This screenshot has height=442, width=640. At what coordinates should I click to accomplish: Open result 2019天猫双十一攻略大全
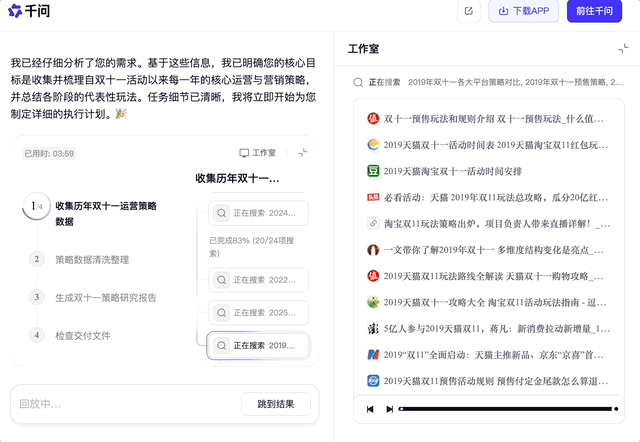(x=495, y=302)
